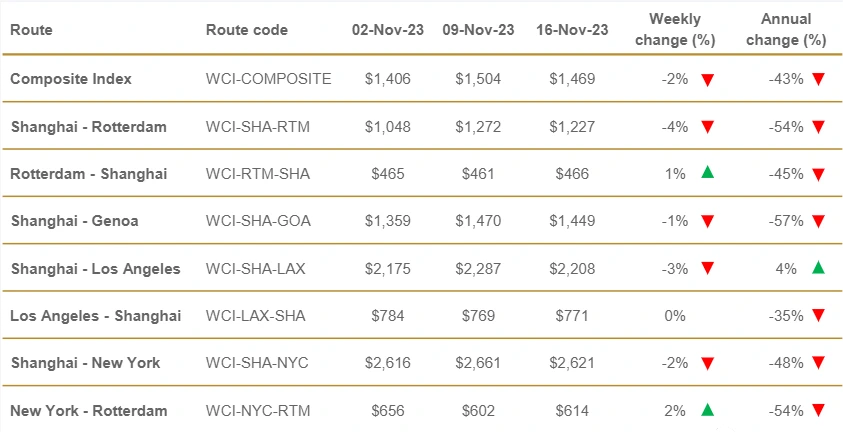Click the Annual change (%) column header
The image size is (843, 432).
click(x=786, y=30)
